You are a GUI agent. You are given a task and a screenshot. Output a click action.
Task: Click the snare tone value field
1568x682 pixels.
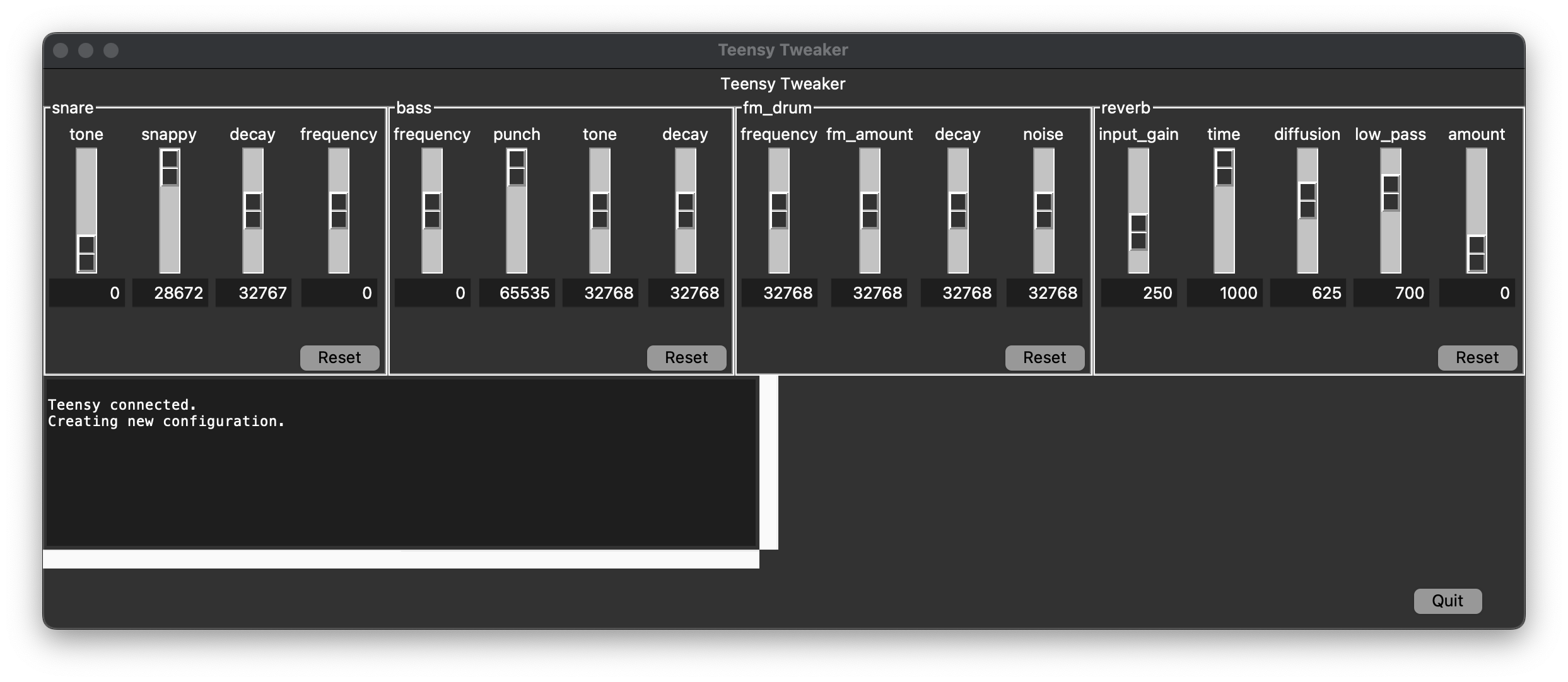[x=86, y=293]
